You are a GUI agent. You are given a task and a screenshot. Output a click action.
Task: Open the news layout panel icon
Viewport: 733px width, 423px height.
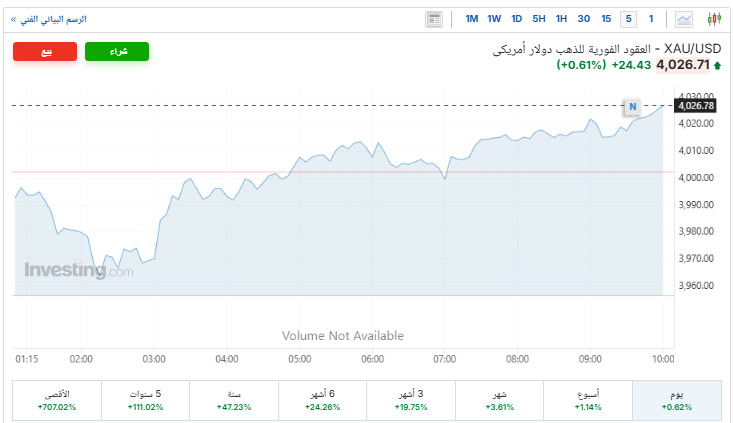433,19
